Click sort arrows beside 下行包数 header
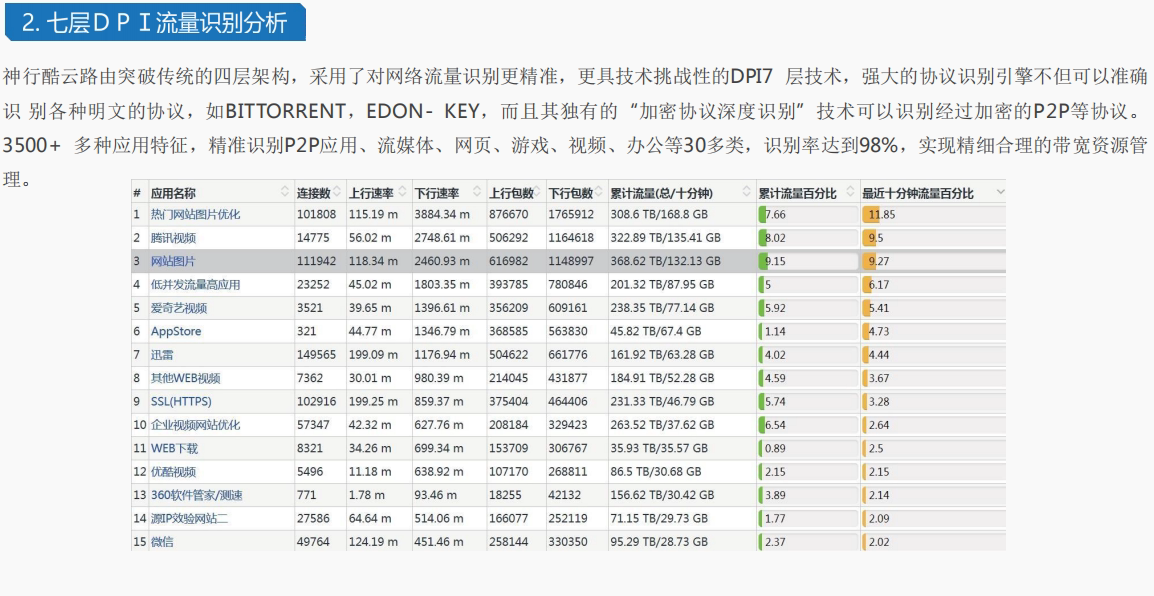Image resolution: width=1154 pixels, height=596 pixels. (599, 192)
